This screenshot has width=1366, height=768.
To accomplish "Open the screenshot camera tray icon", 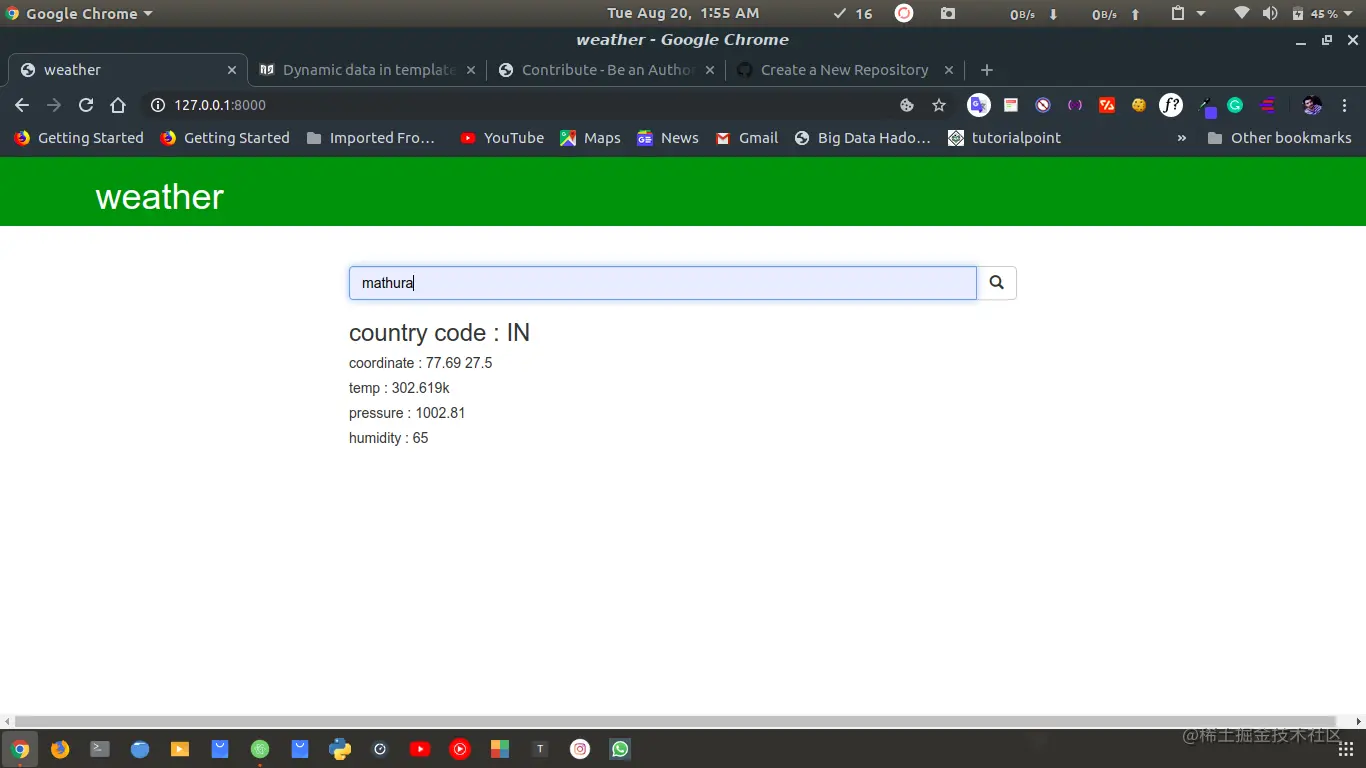I will click(948, 14).
